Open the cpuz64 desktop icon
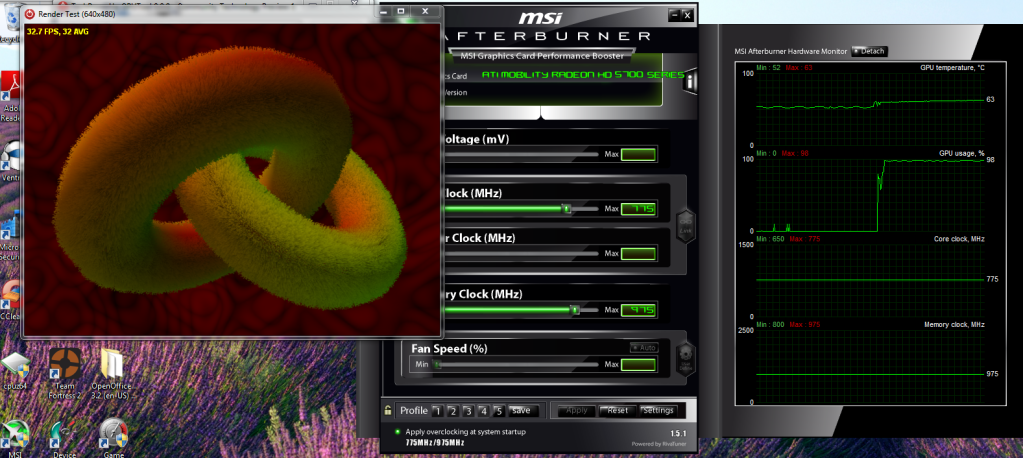1023x458 pixels. coord(15,371)
